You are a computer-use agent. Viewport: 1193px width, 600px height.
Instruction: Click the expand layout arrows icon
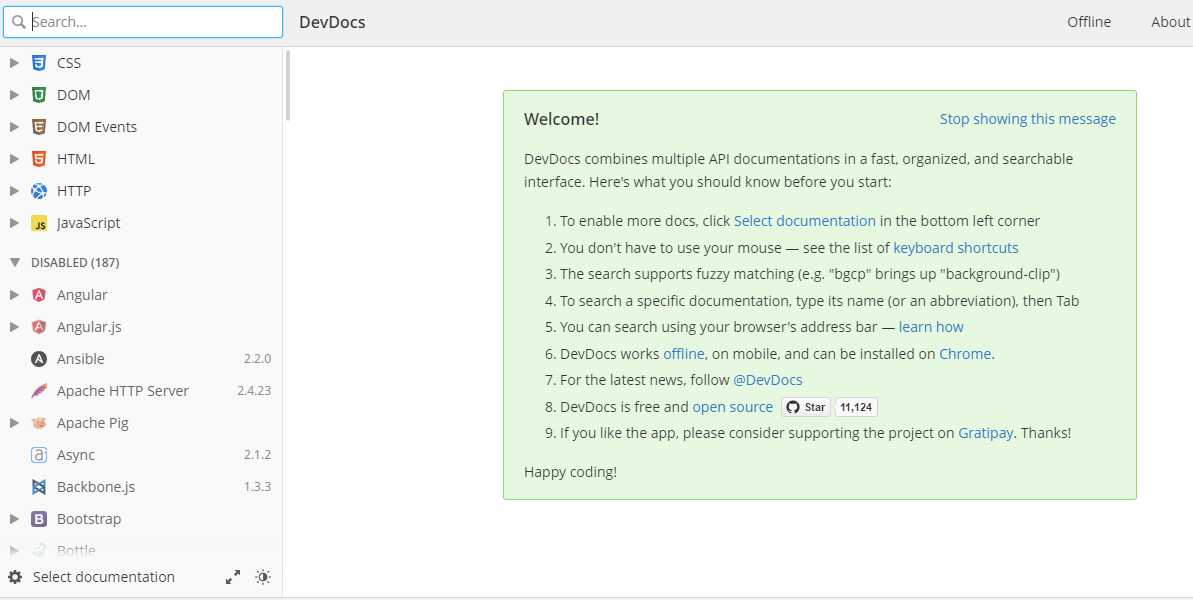233,577
